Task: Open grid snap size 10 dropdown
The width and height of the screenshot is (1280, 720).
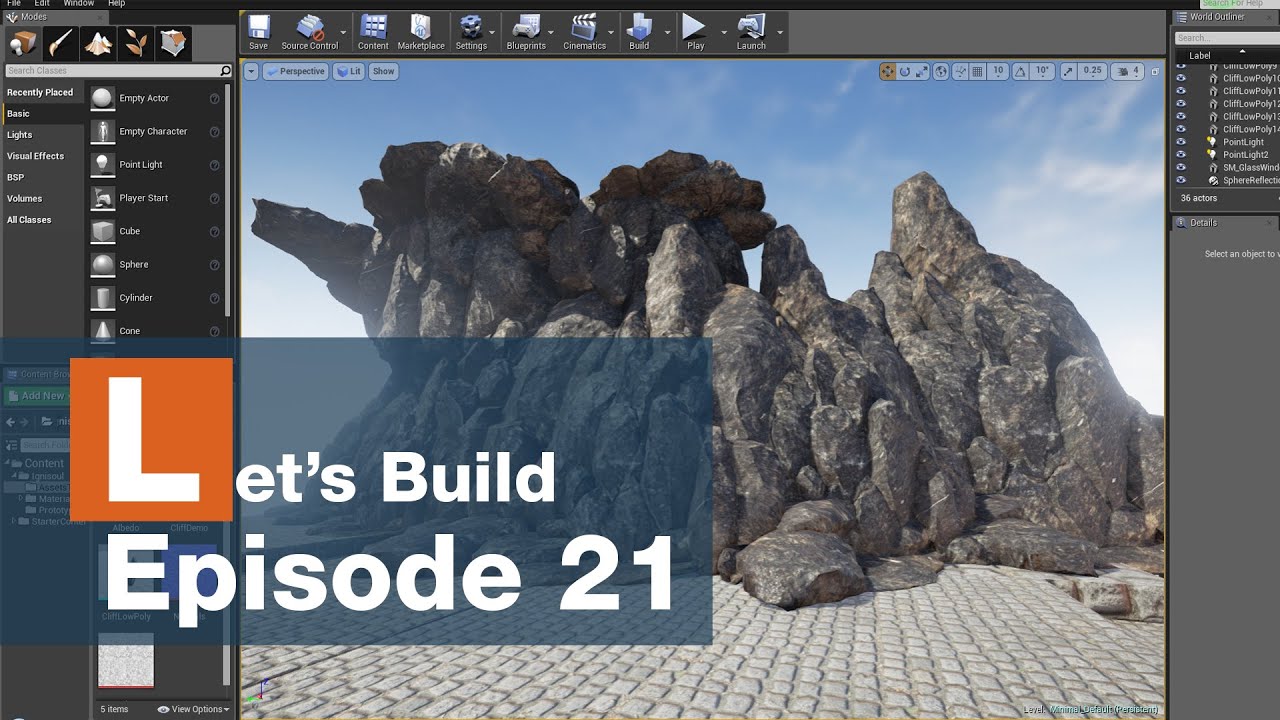Action: pos(998,71)
